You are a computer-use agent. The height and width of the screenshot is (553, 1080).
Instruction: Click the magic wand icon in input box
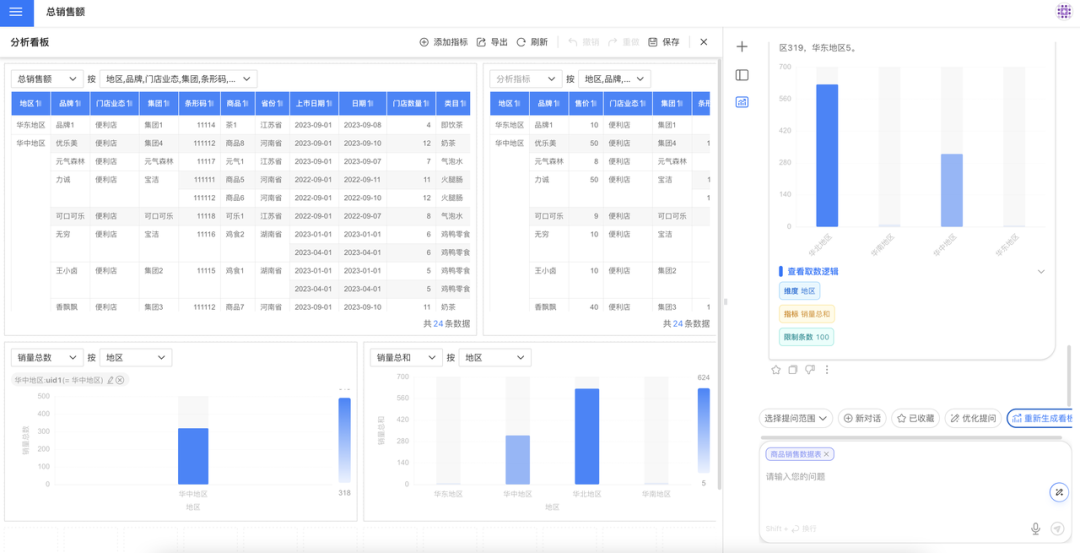pos(1059,492)
